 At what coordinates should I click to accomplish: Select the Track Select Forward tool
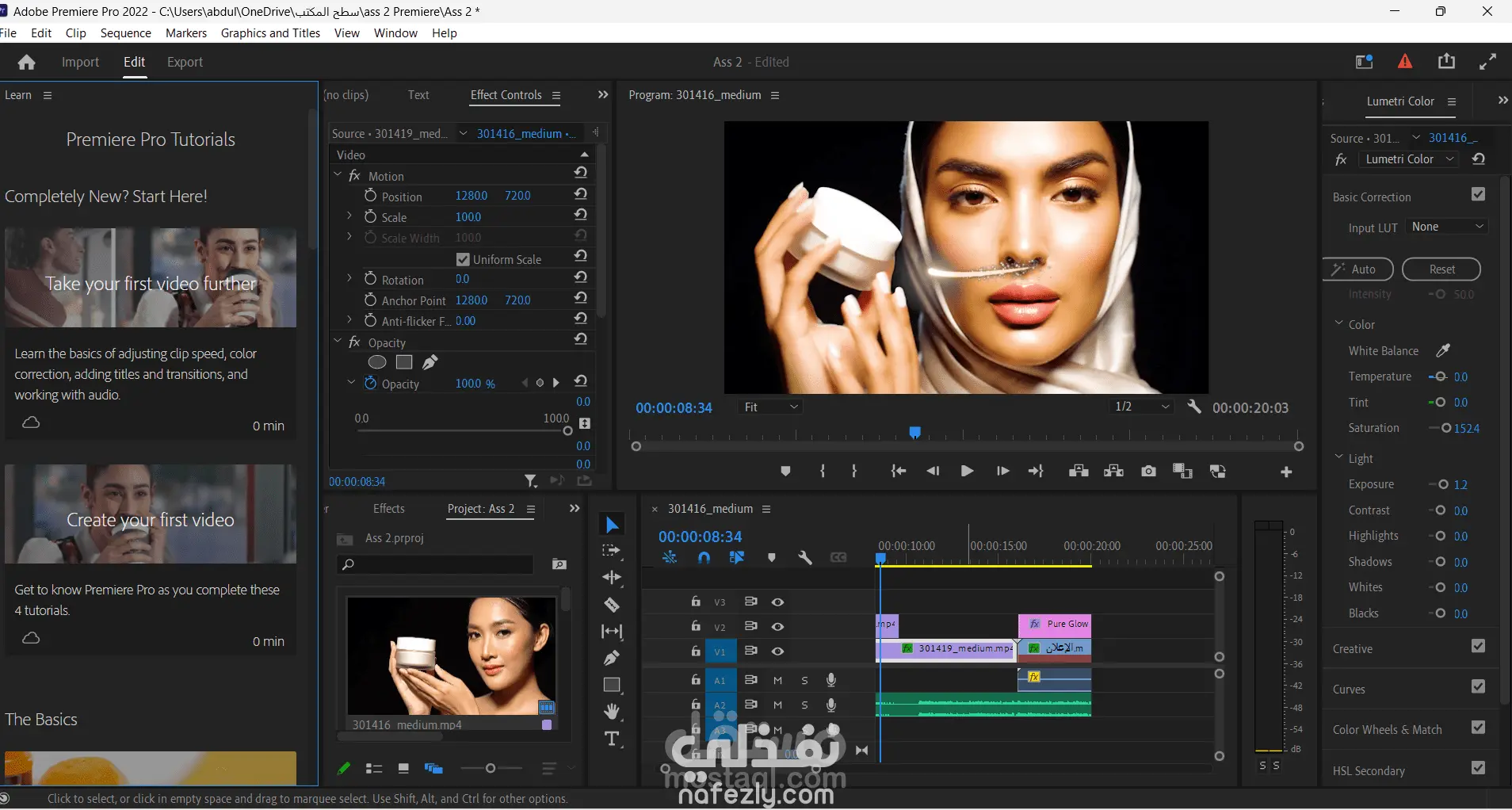pyautogui.click(x=612, y=551)
